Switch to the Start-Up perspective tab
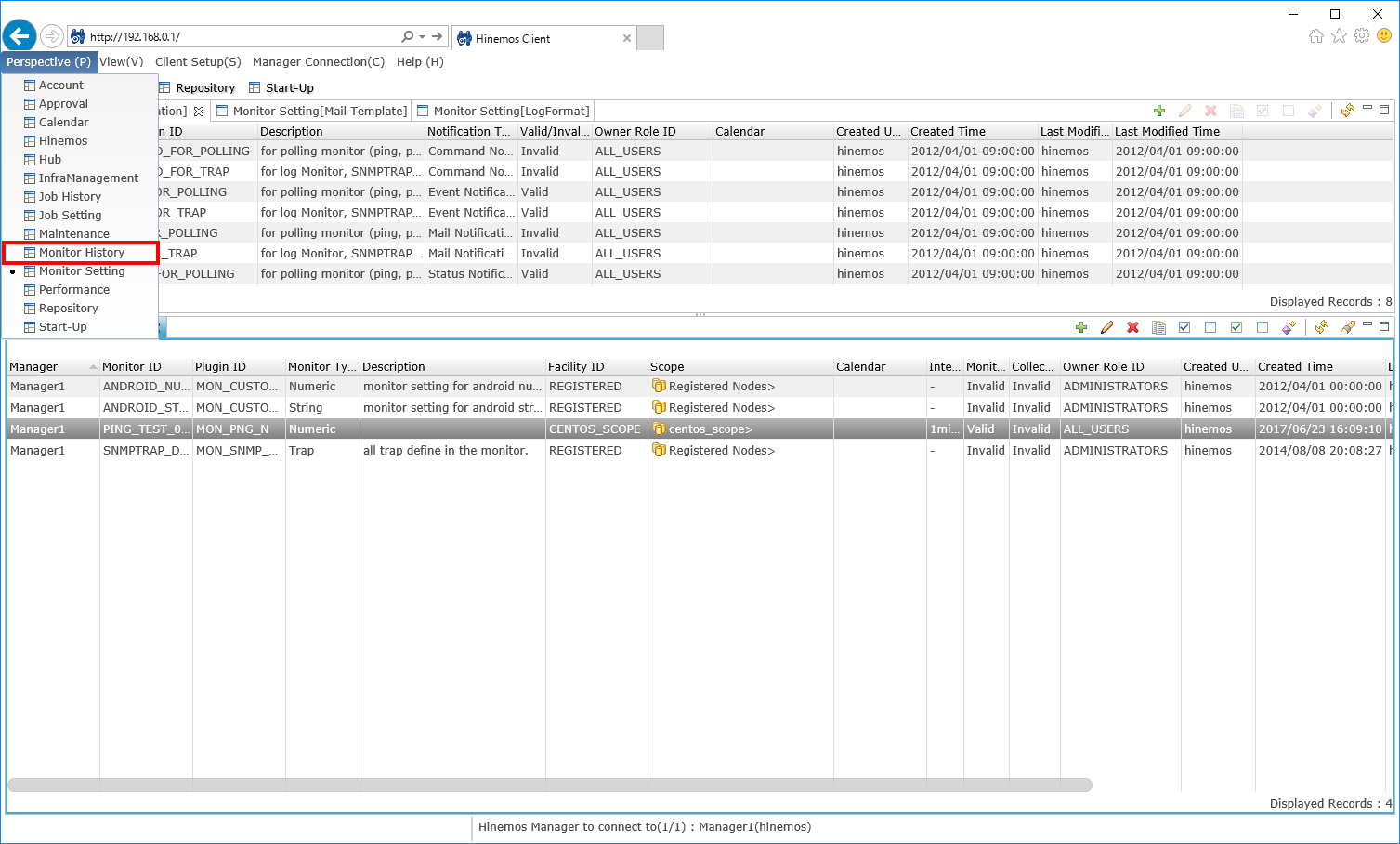The width and height of the screenshot is (1400, 844). pos(281,88)
